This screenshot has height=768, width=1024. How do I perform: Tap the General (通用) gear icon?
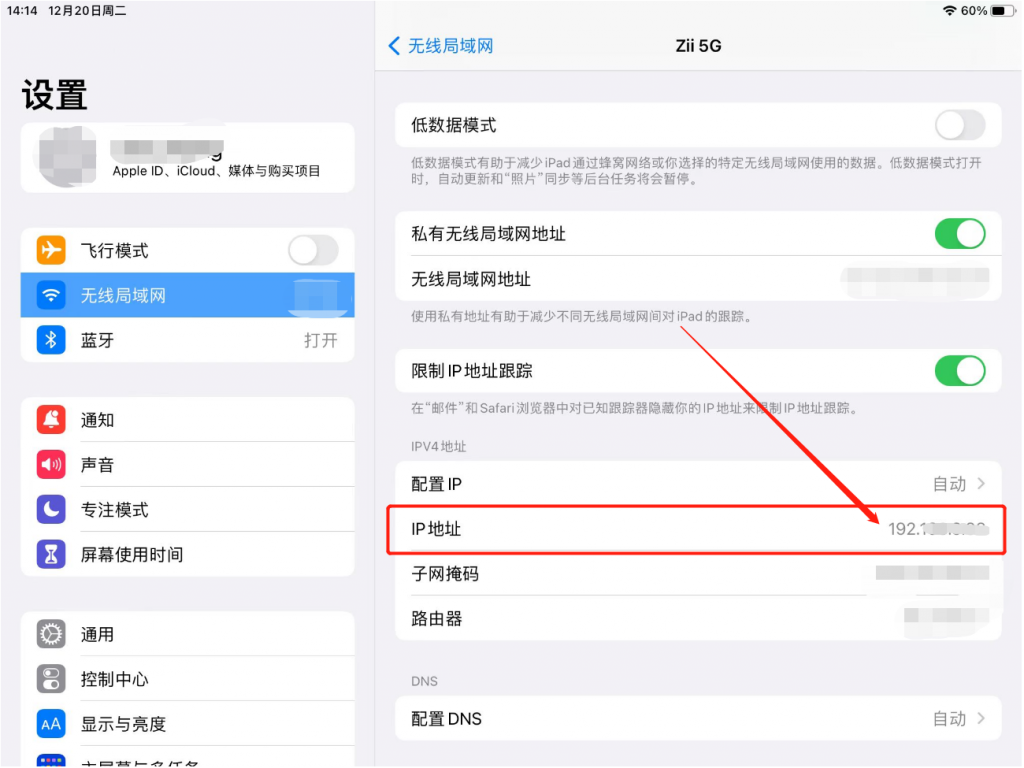pos(51,633)
